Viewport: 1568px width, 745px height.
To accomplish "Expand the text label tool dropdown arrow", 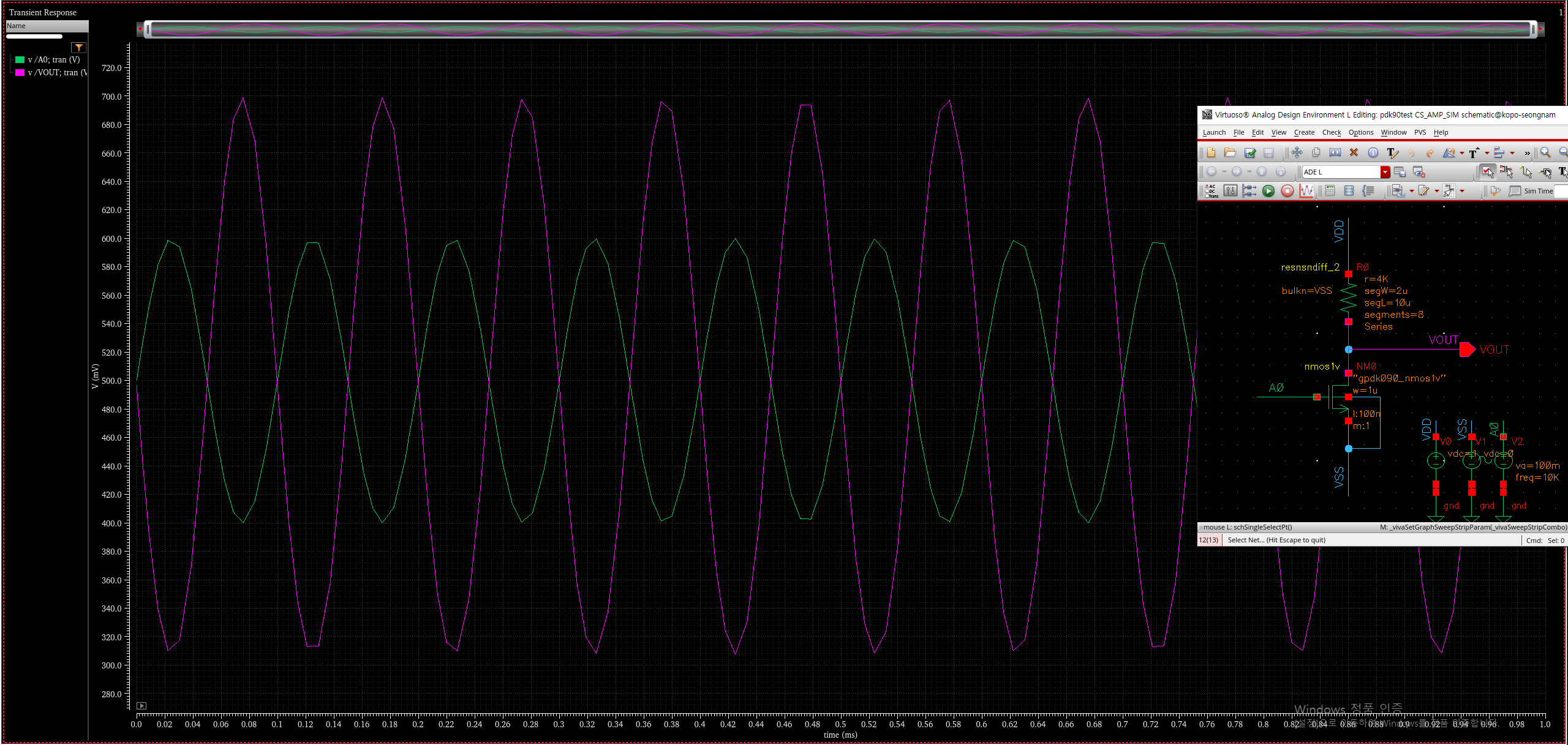I will 1487,153.
